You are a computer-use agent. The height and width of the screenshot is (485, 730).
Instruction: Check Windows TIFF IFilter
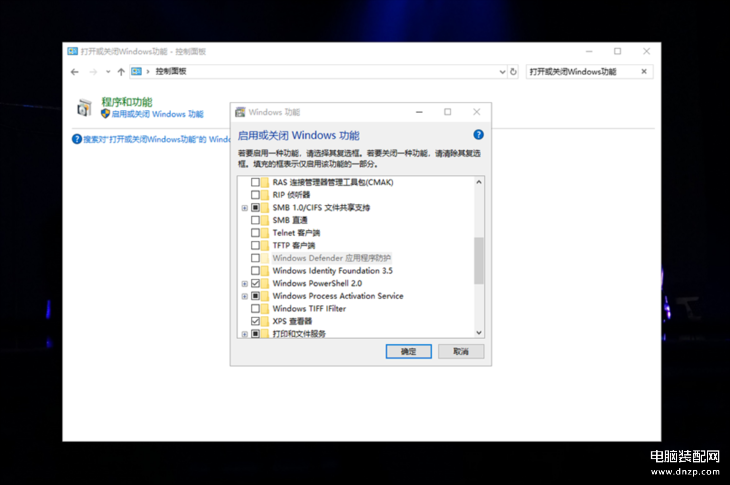pyautogui.click(x=255, y=309)
